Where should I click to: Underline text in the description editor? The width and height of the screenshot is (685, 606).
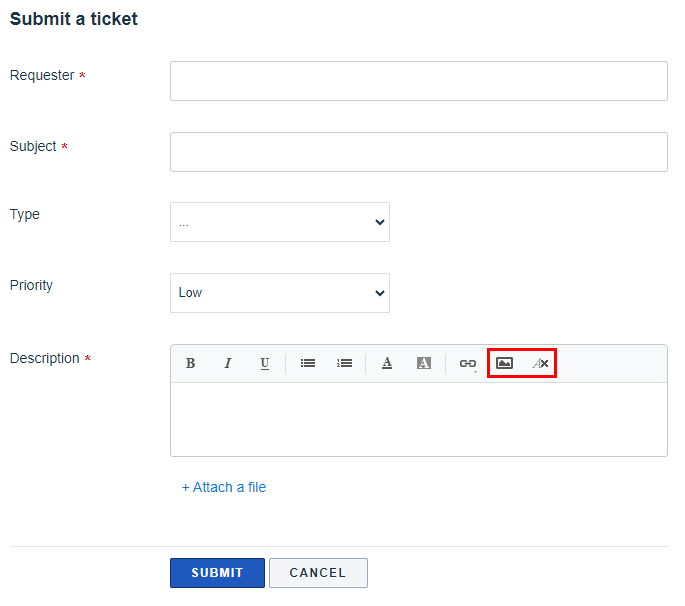[264, 363]
